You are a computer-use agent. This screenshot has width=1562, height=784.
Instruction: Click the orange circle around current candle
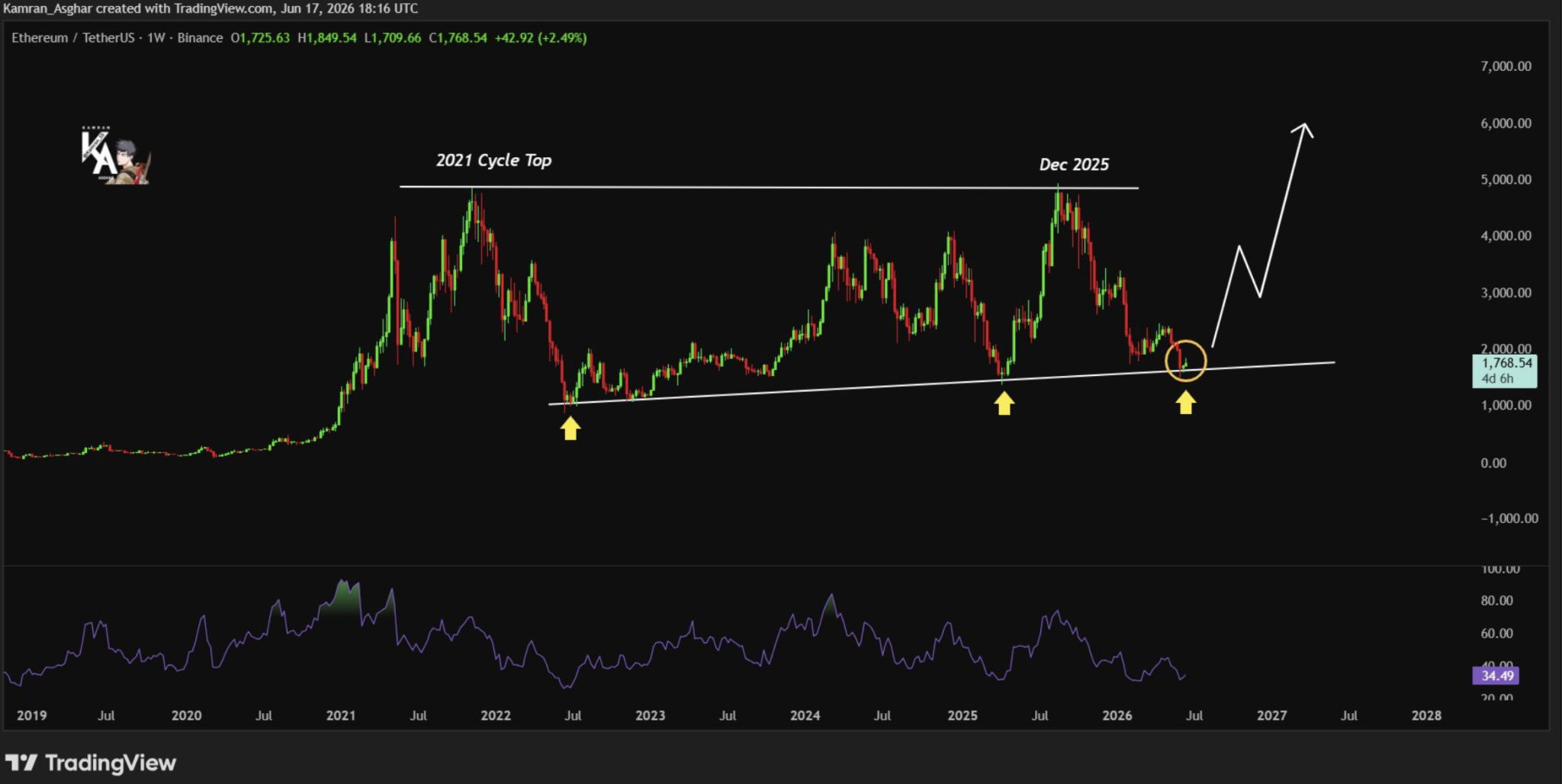pos(1186,361)
